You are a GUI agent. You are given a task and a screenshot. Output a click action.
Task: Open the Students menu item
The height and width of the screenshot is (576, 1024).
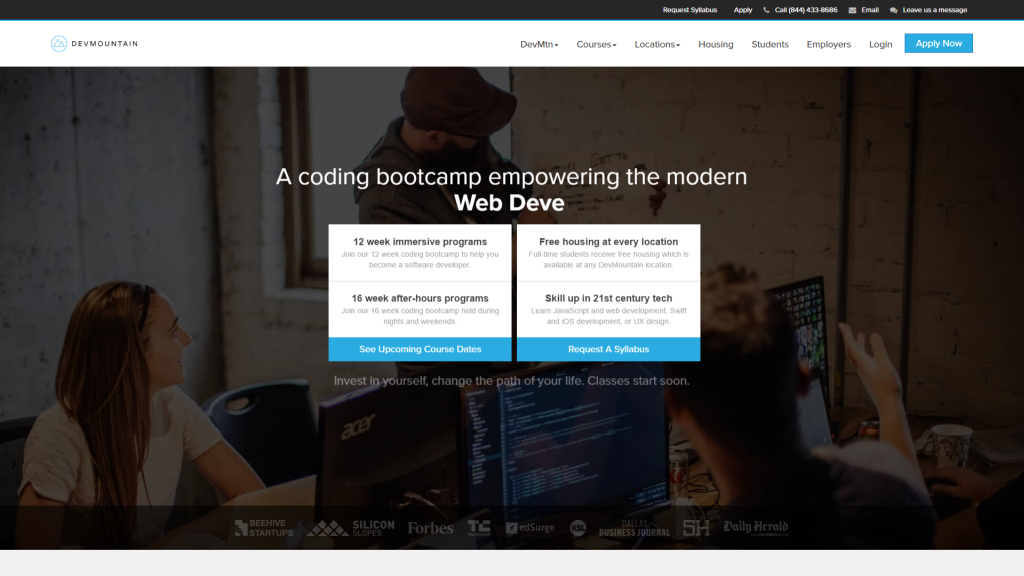(770, 44)
